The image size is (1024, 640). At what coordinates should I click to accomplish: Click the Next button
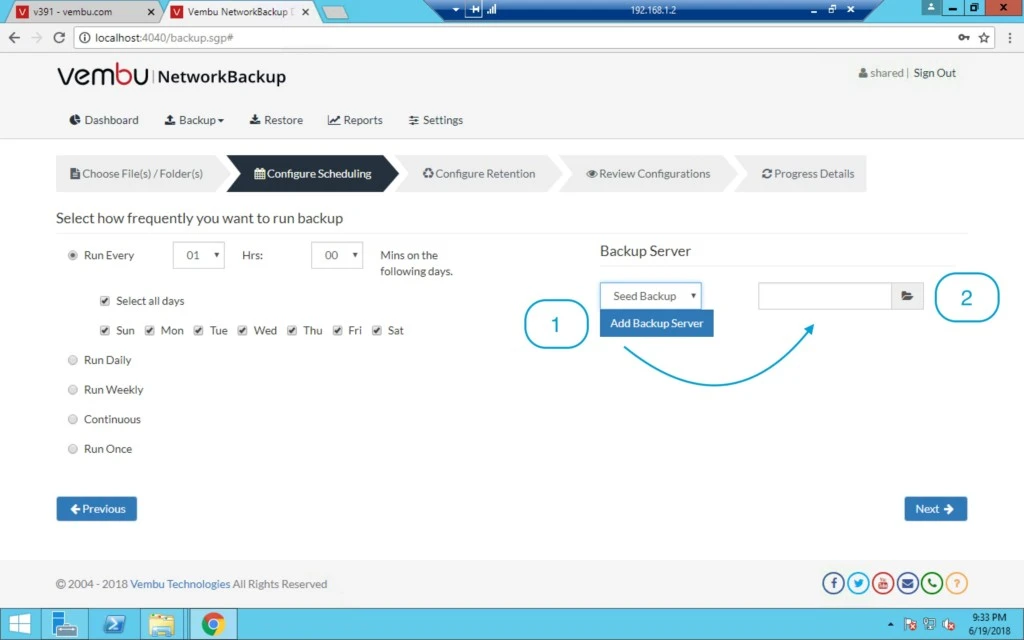click(935, 509)
